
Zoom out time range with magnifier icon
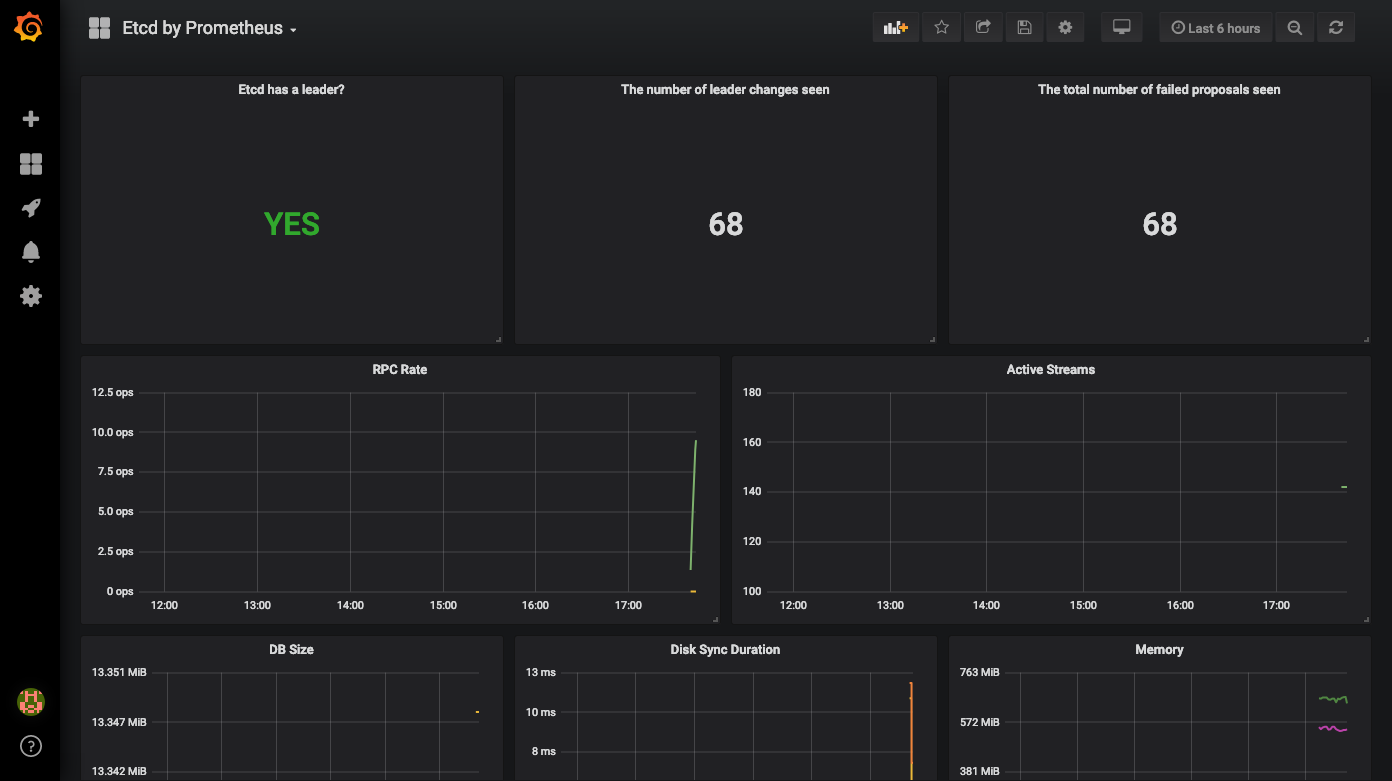click(x=1295, y=28)
